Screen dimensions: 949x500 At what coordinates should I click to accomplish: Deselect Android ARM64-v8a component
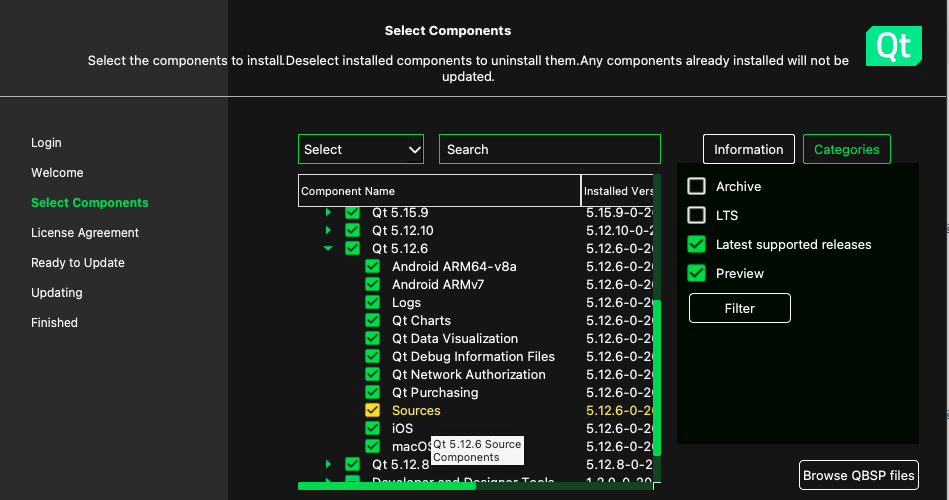pos(372,266)
